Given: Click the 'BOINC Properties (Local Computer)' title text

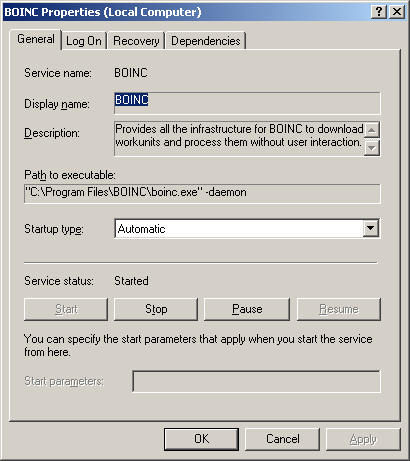Looking at the screenshot, I should click(103, 12).
